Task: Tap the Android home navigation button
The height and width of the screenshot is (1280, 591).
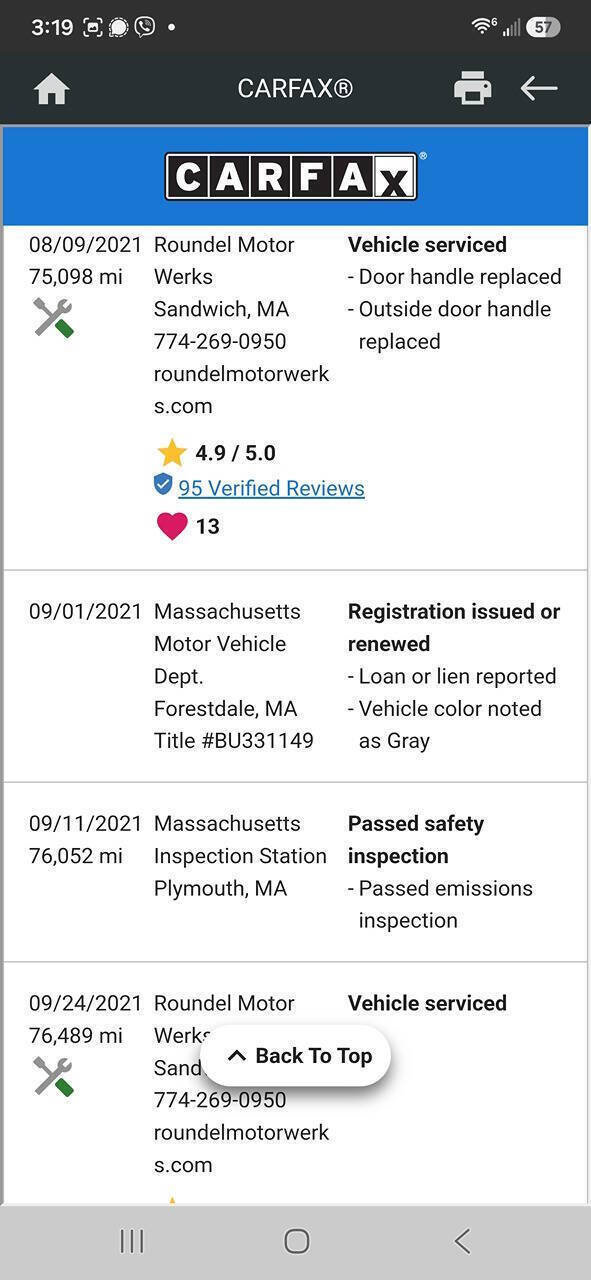Action: click(x=296, y=1241)
